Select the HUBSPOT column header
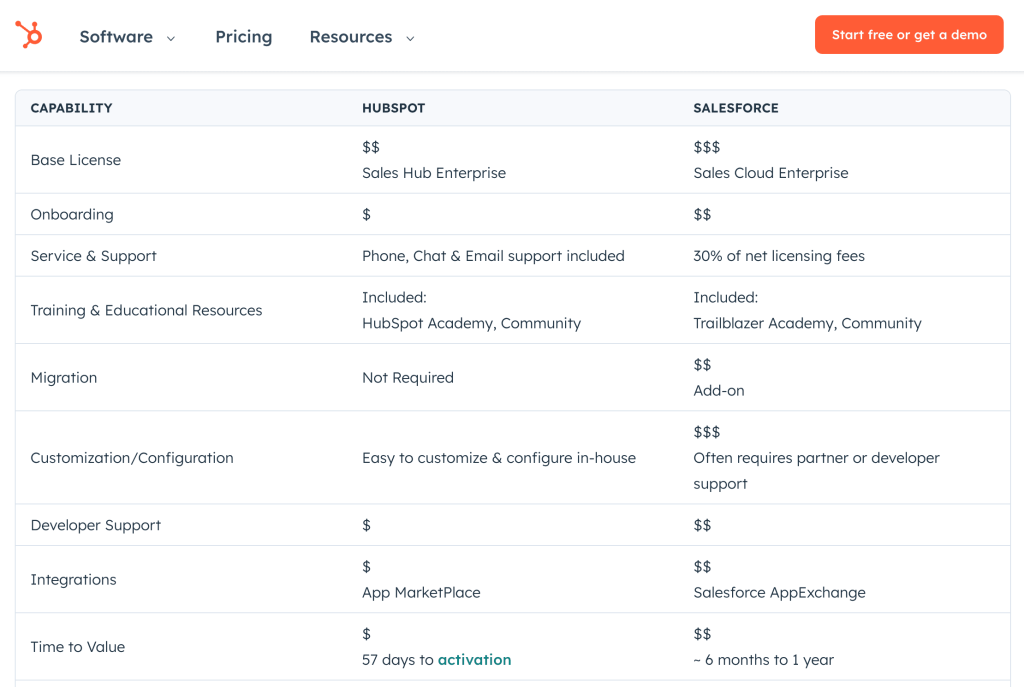Viewport: 1024px width, 687px height. 393,108
